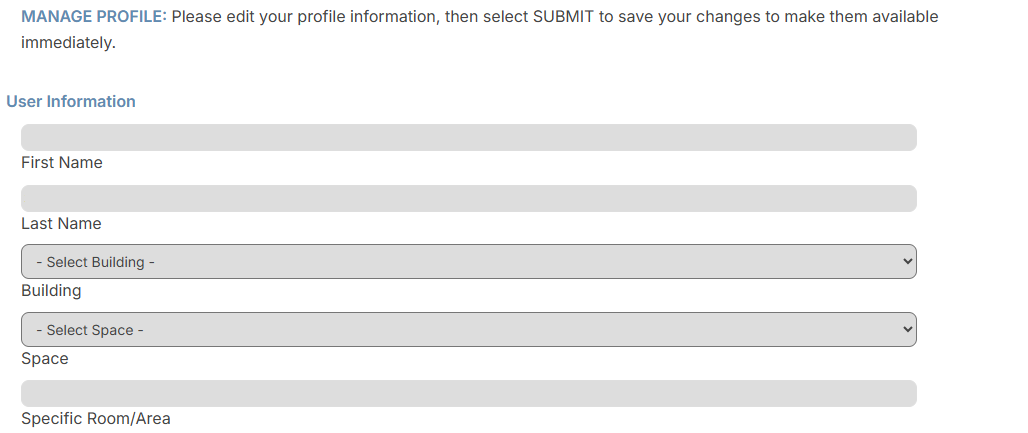The width and height of the screenshot is (1028, 433).
Task: Click the MANAGE PROFILE heading text
Action: [94, 17]
